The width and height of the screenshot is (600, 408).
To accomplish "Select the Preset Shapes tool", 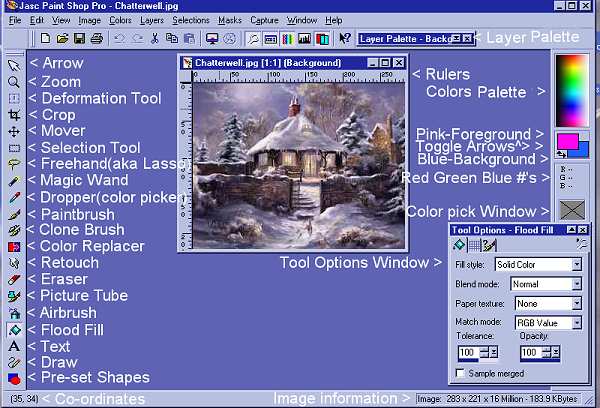I will (14, 379).
